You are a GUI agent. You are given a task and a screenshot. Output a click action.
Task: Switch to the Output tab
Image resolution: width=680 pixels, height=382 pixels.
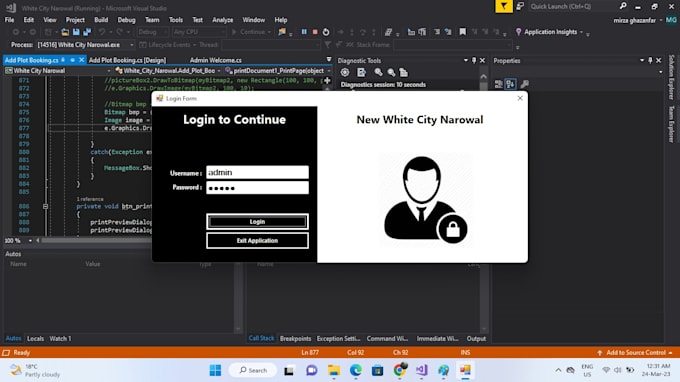(x=476, y=338)
